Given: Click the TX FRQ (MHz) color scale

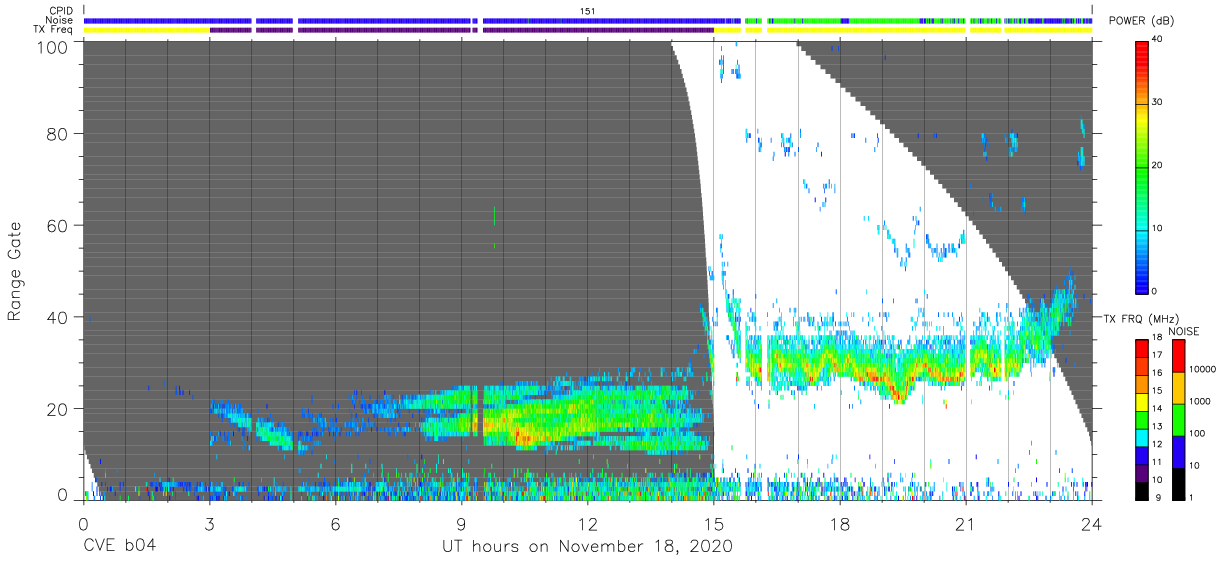Looking at the screenshot, I should (1141, 418).
